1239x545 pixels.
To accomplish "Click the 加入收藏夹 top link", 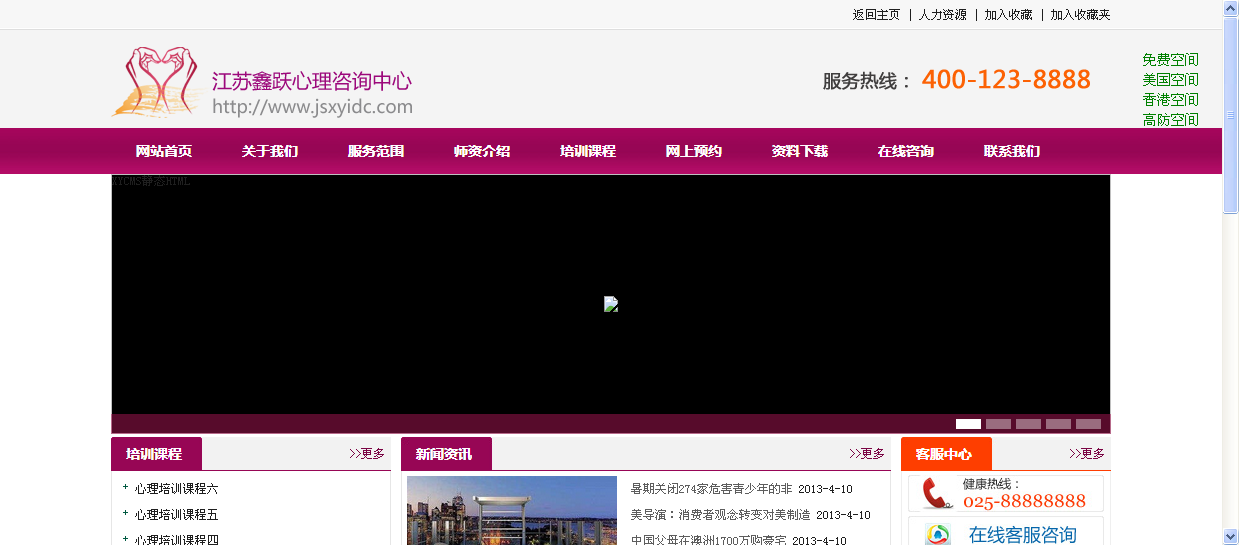I will pyautogui.click(x=1080, y=15).
